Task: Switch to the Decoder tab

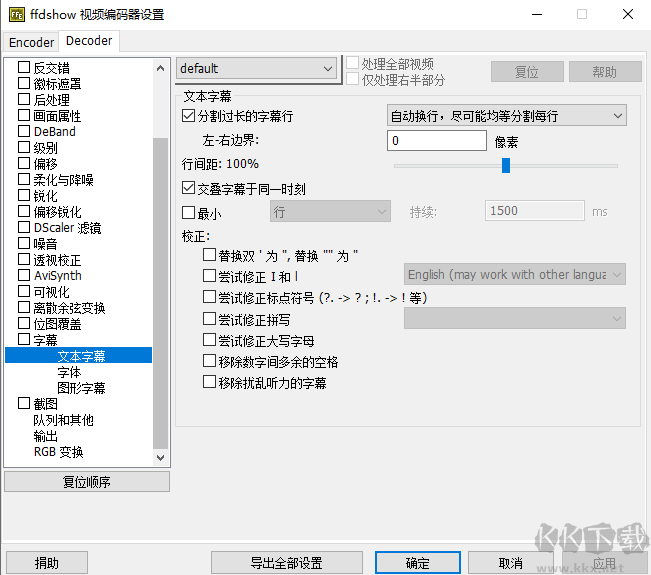Action: pyautogui.click(x=89, y=41)
